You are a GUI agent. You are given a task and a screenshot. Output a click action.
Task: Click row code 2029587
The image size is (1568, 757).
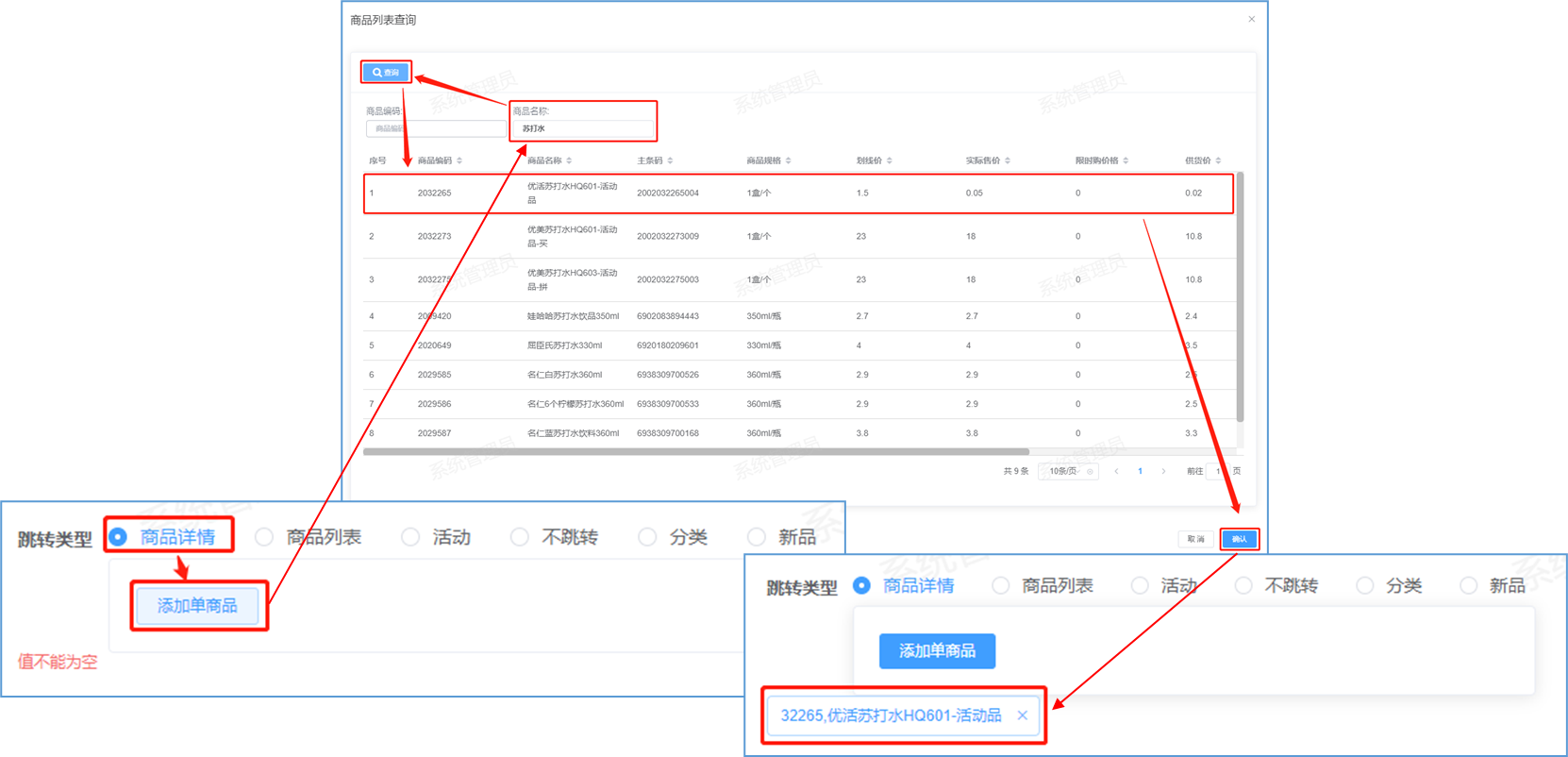click(x=434, y=433)
